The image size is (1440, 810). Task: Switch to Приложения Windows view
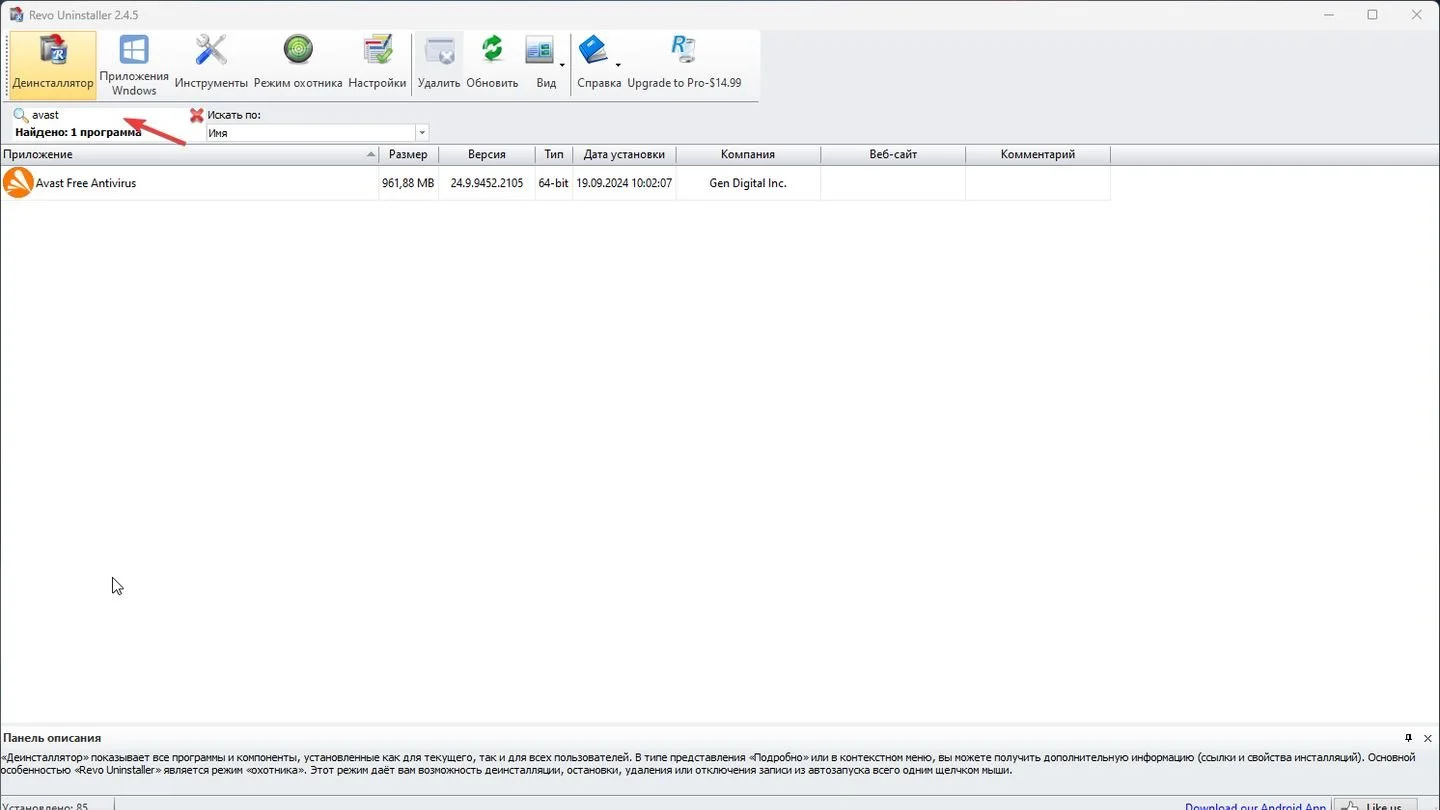coord(134,65)
